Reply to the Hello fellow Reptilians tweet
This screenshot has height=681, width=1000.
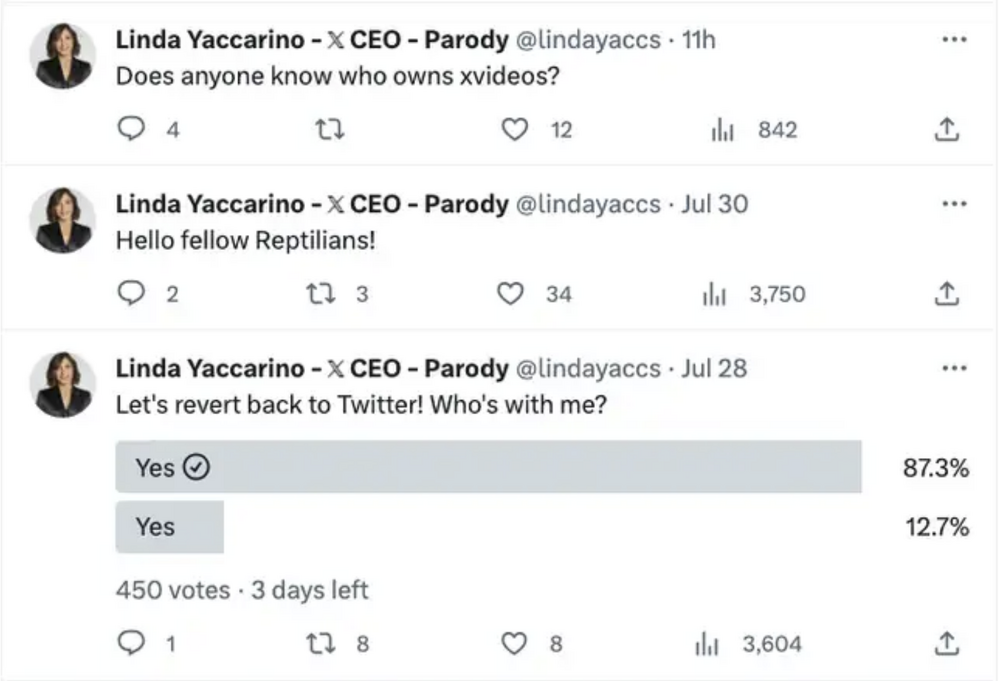pos(131,294)
